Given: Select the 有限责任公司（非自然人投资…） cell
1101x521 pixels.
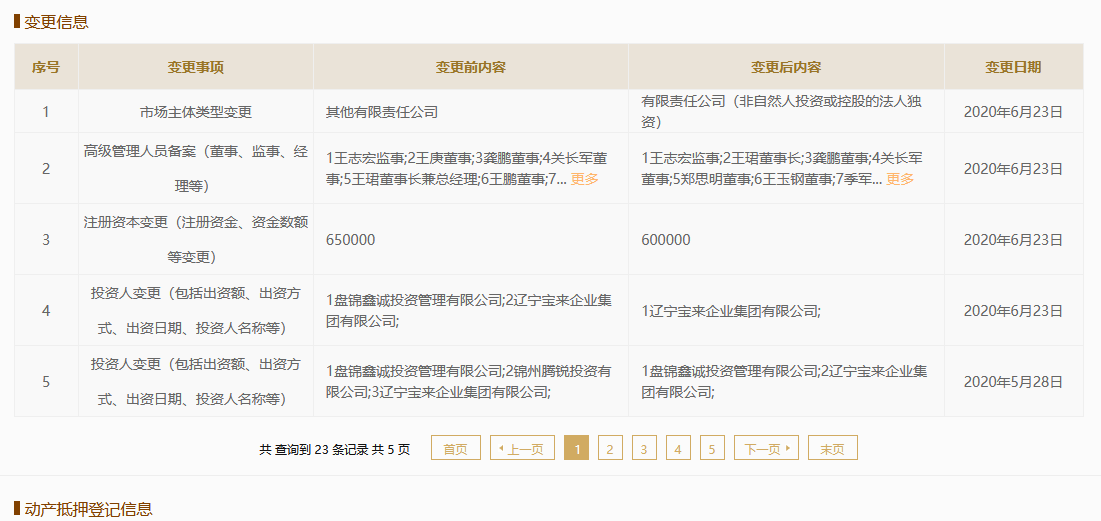Looking at the screenshot, I should [x=786, y=111].
